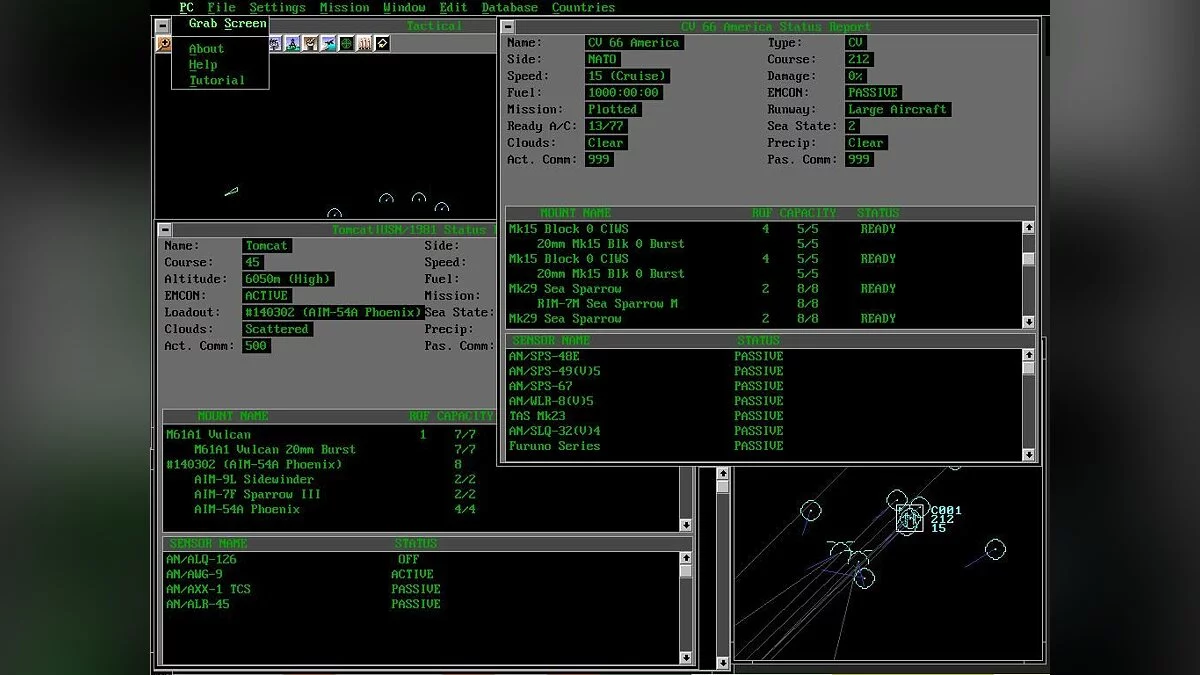Click the Tomcat altitude 6050m (High) field
Viewport: 1200px width, 675px height.
click(289, 279)
